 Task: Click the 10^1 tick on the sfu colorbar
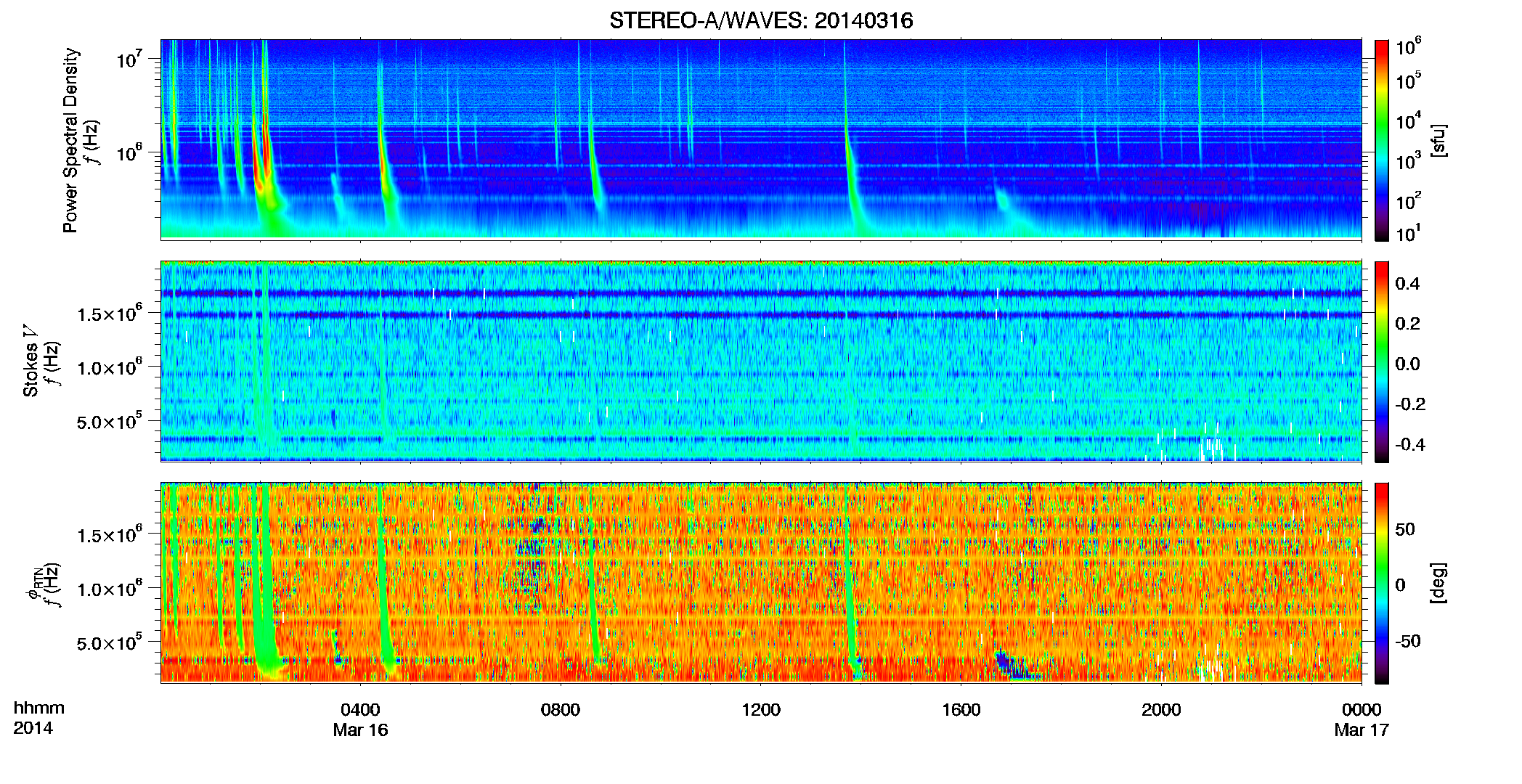tap(1408, 233)
